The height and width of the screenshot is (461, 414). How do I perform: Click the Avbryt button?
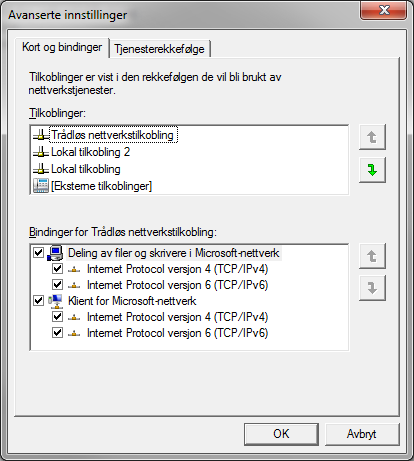click(362, 434)
